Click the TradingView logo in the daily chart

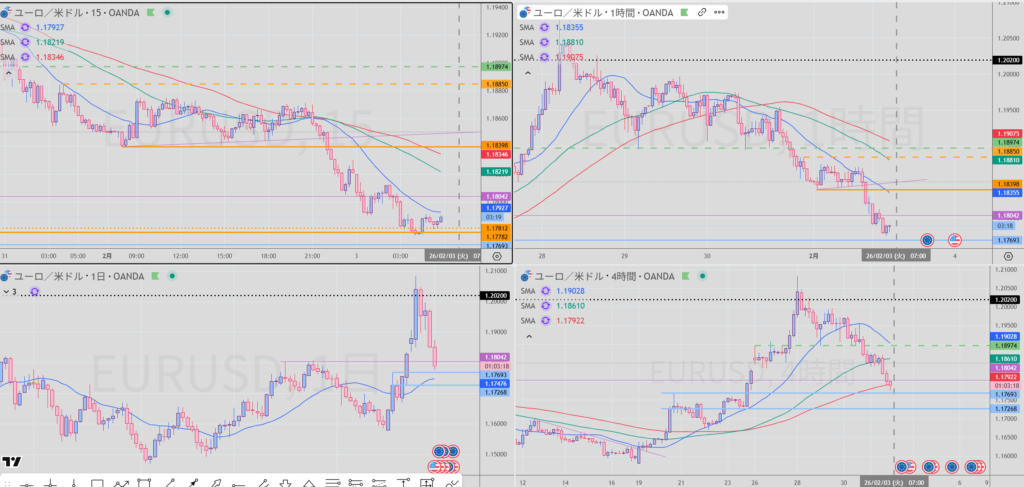(12, 462)
